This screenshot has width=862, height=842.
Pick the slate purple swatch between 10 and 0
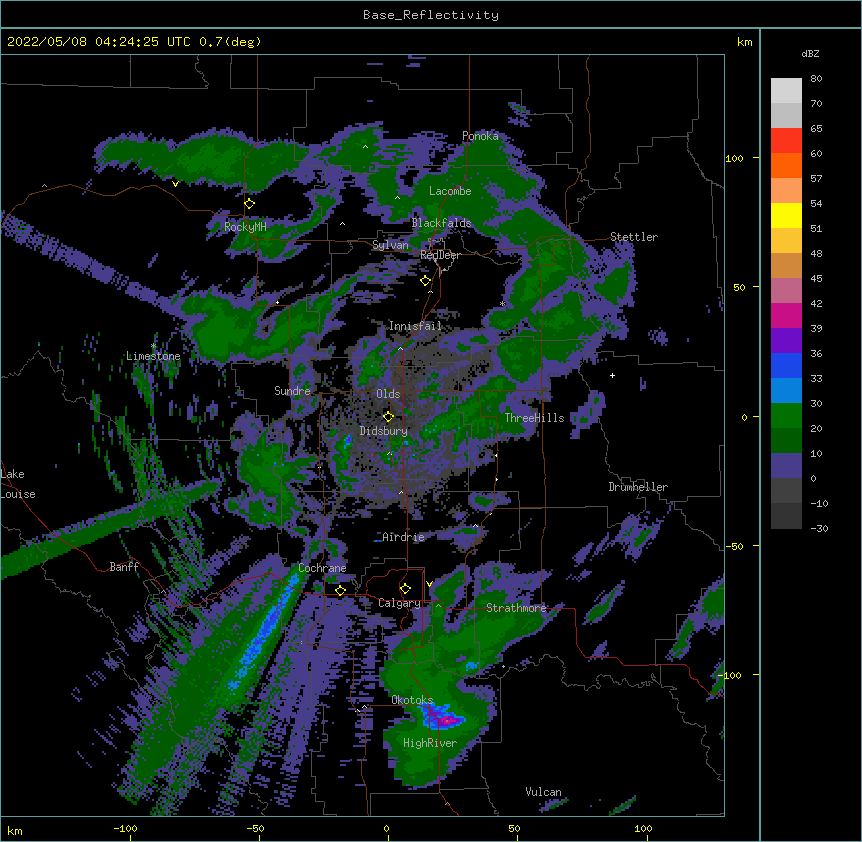[x=786, y=466]
